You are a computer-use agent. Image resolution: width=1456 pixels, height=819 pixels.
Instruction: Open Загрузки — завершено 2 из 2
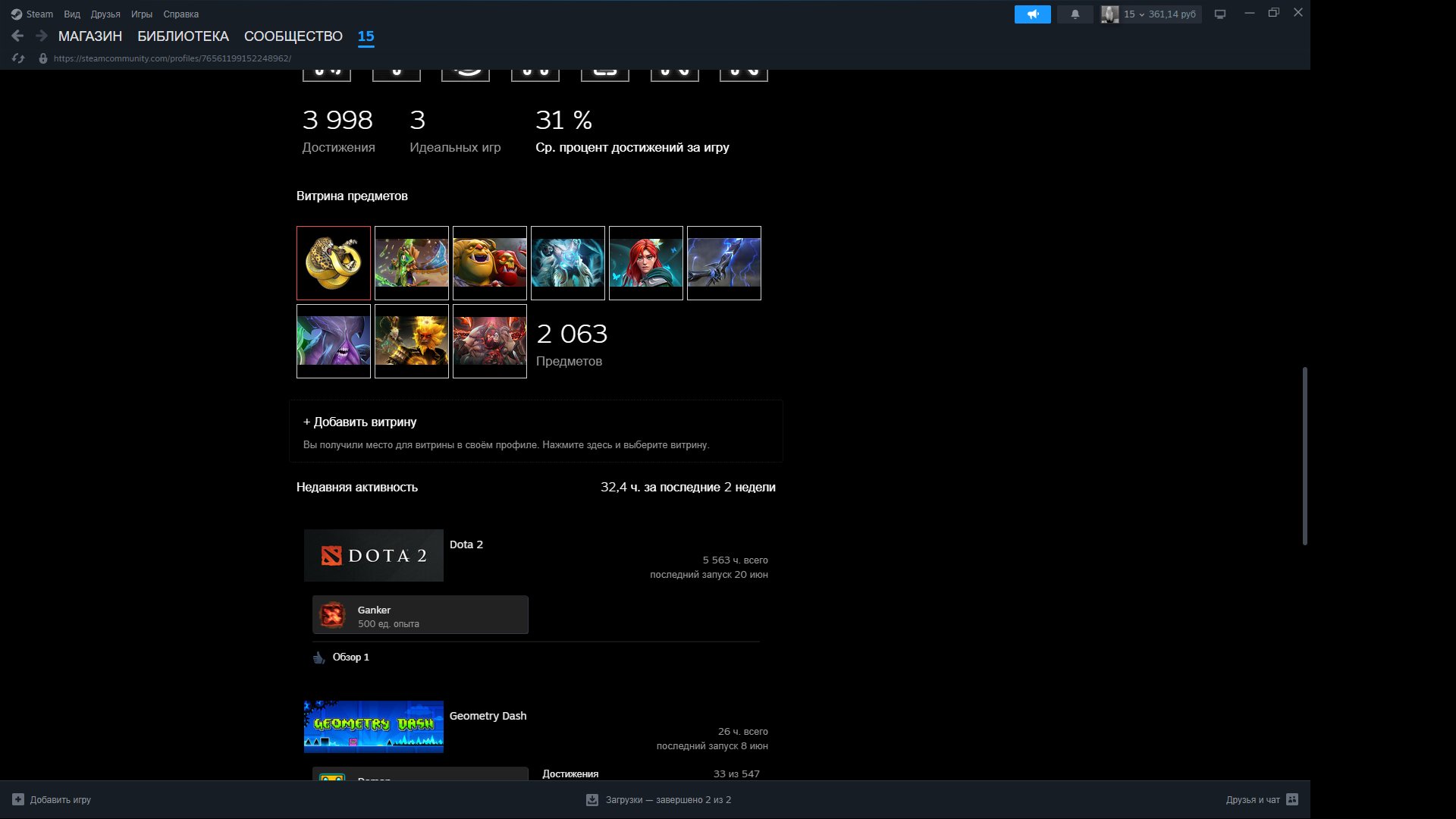coord(668,799)
